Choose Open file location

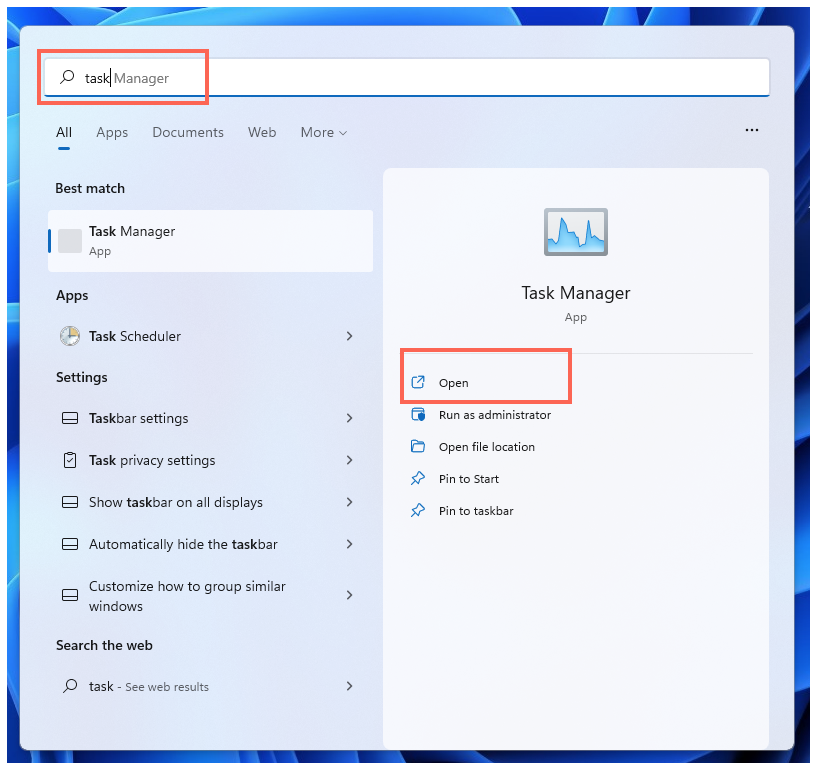[487, 447]
